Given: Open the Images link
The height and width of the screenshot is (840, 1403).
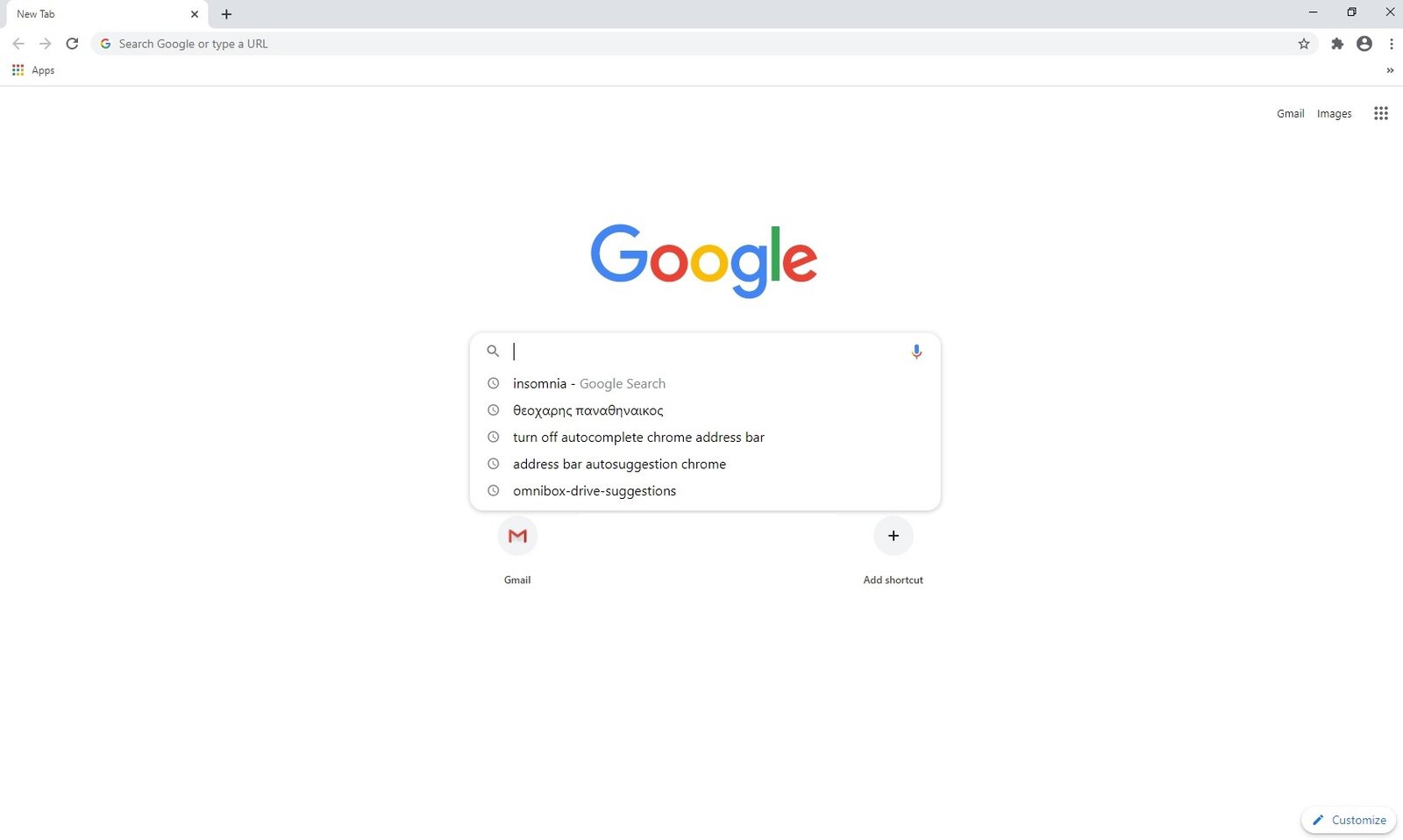Looking at the screenshot, I should pos(1334,114).
